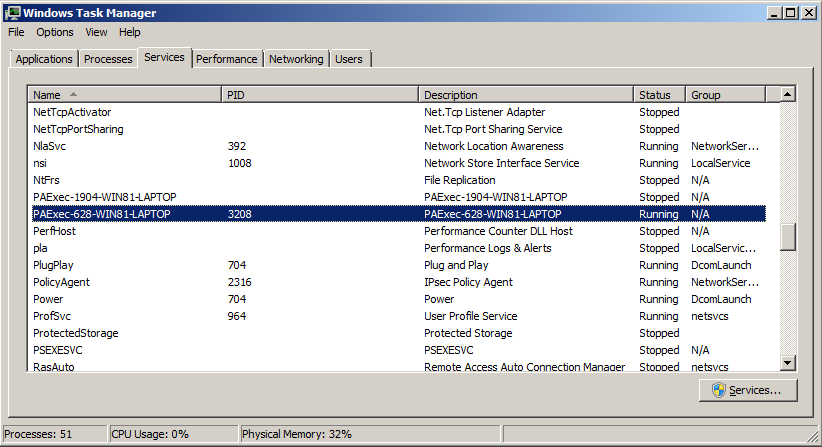This screenshot has width=822, height=447.
Task: Click the Performance Logs & Alerts description
Action: 488,248
